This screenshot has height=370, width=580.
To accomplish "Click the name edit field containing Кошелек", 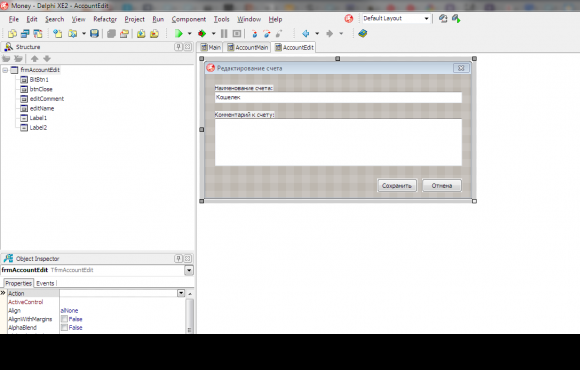I will click(x=338, y=97).
